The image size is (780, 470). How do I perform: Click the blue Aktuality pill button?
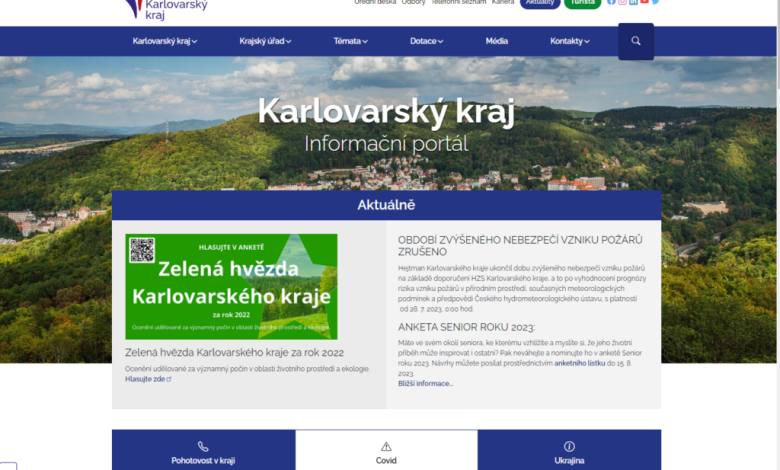click(540, 3)
